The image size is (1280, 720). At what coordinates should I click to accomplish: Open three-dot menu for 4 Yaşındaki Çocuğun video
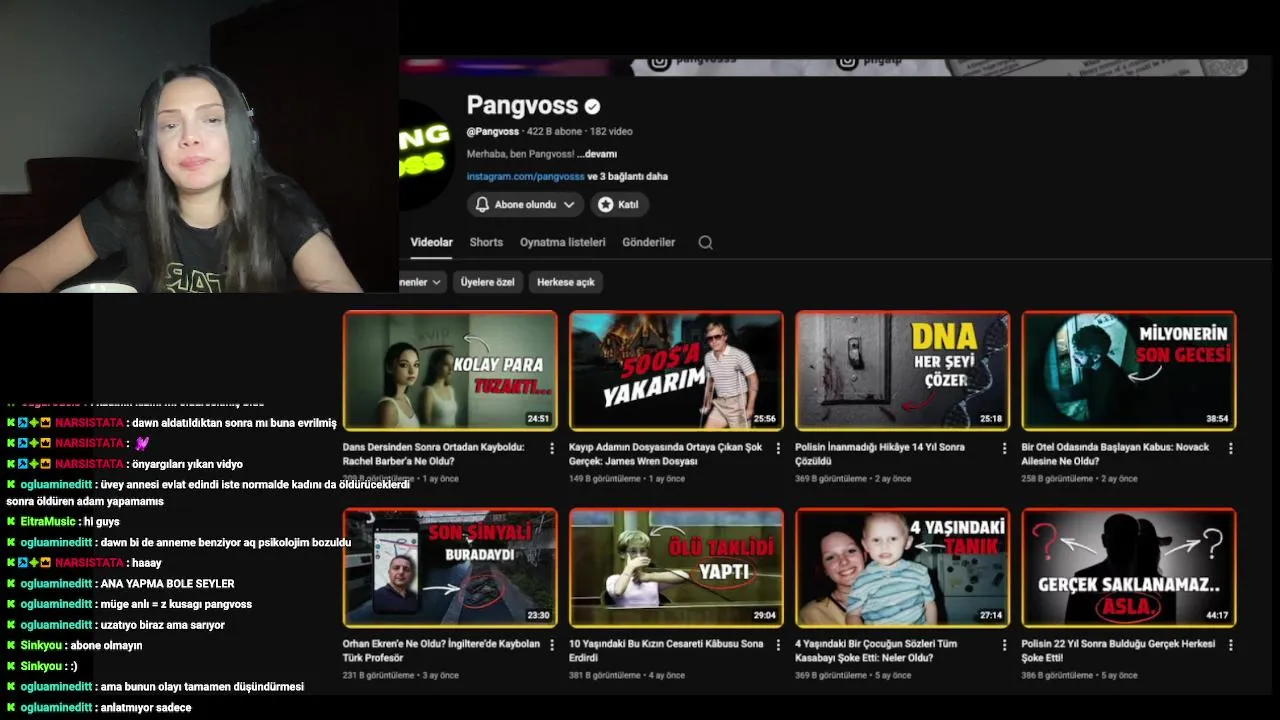1004,646
